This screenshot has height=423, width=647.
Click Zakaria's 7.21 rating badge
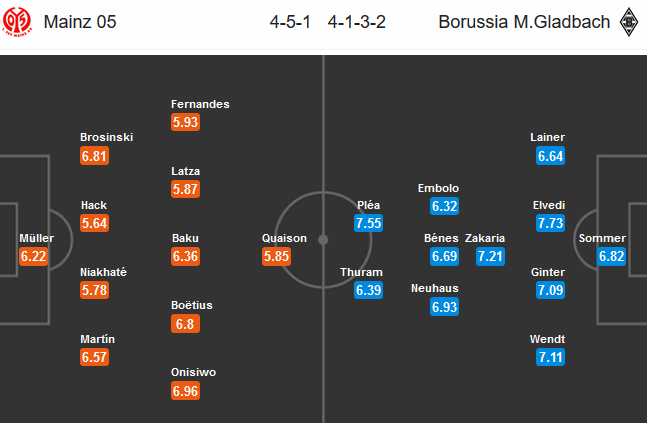490,256
